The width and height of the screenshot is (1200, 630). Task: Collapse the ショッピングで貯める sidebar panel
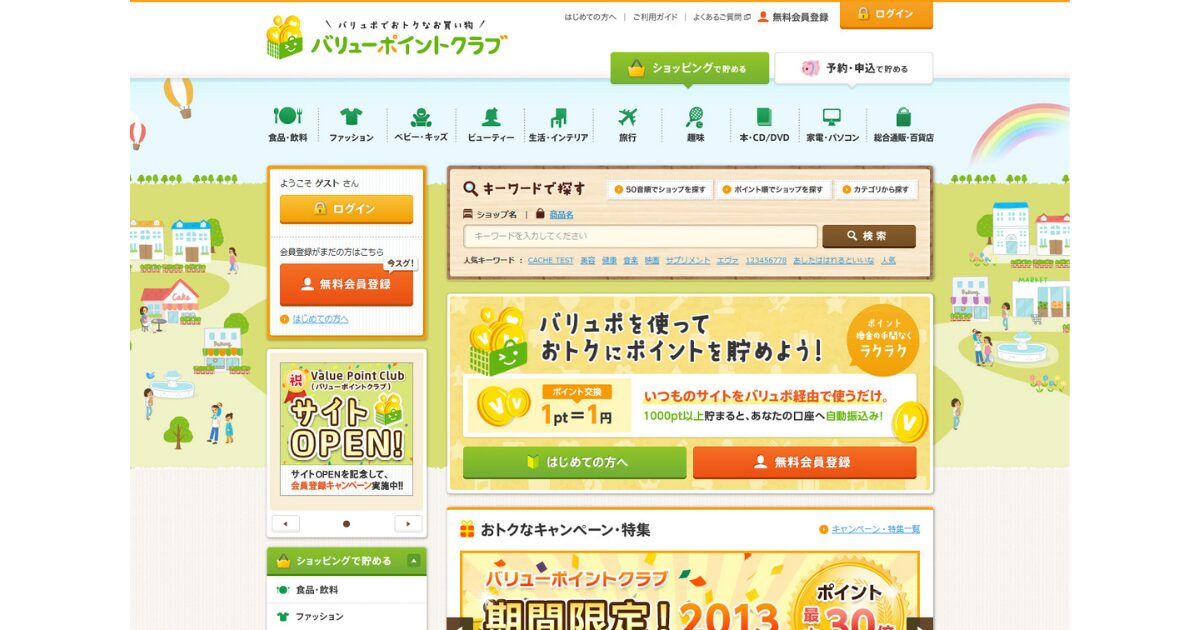point(413,561)
